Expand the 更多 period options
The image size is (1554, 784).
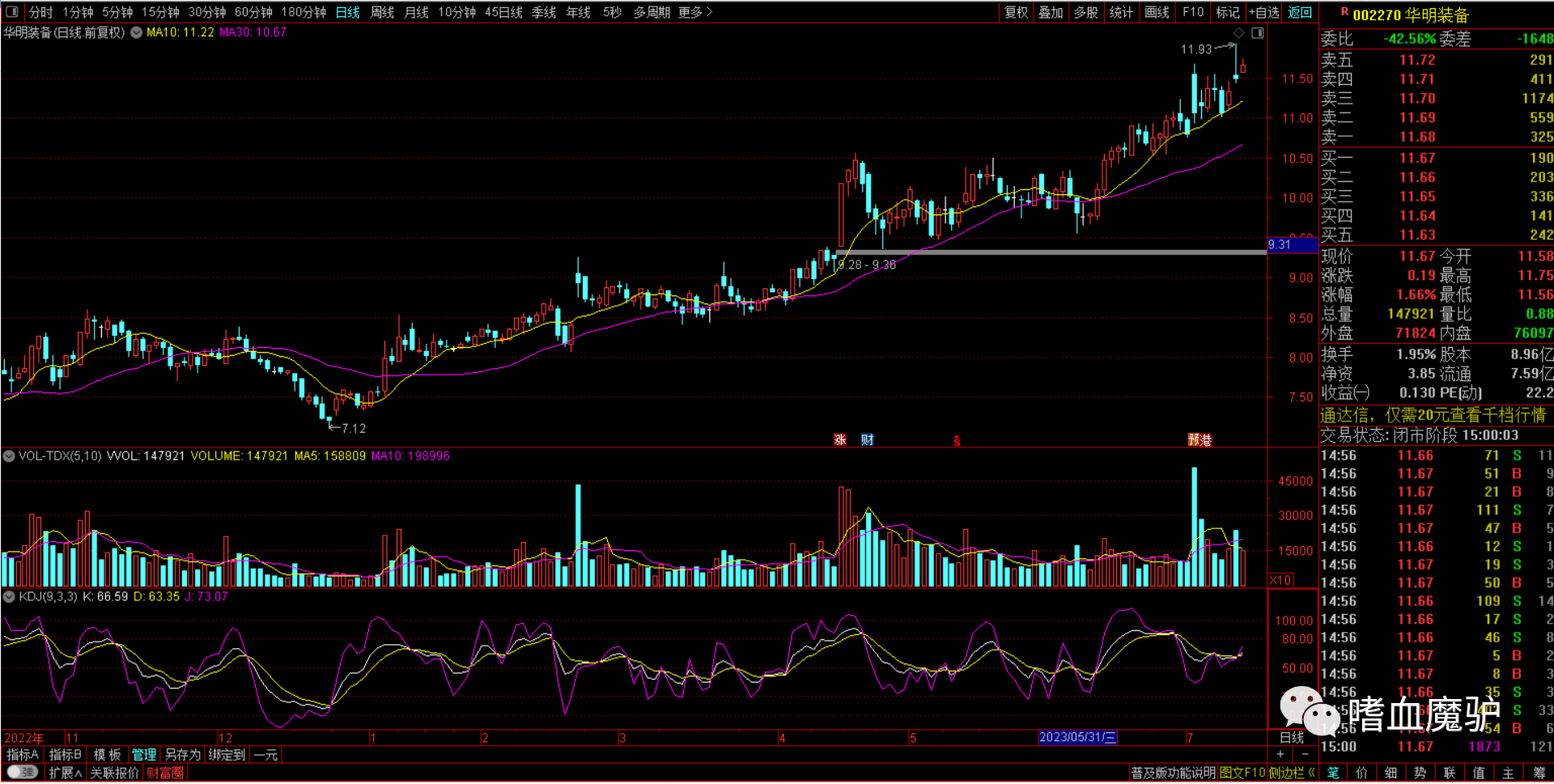tap(695, 12)
